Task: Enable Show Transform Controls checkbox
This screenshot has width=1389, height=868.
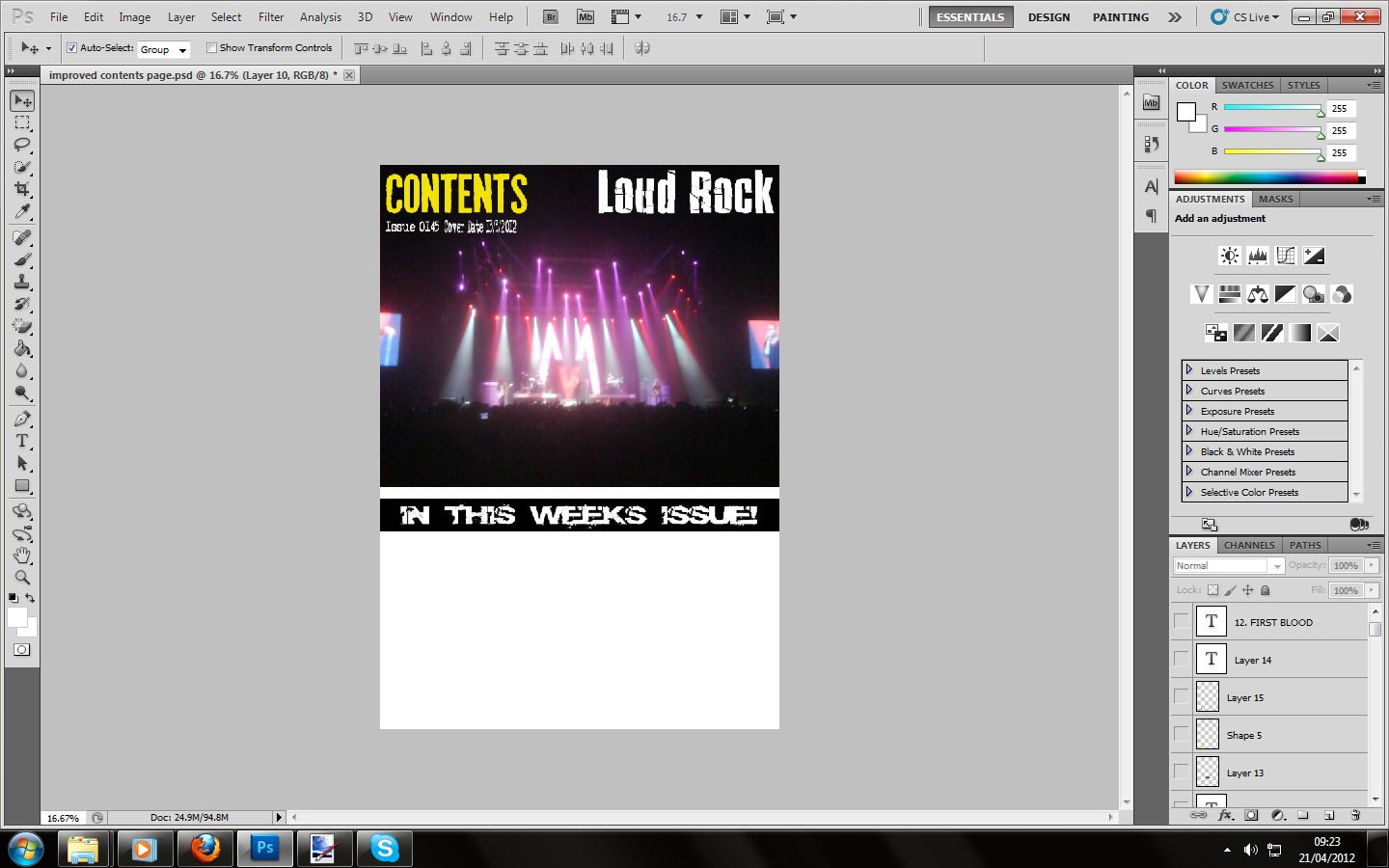Action: click(211, 48)
